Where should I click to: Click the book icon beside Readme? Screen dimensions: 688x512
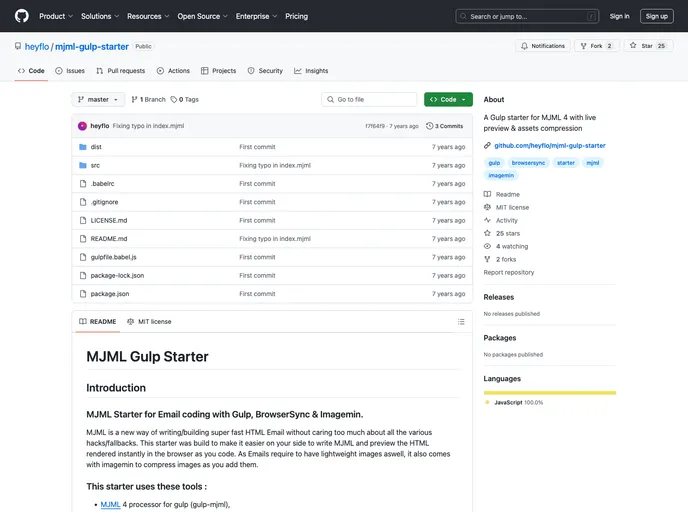point(487,194)
